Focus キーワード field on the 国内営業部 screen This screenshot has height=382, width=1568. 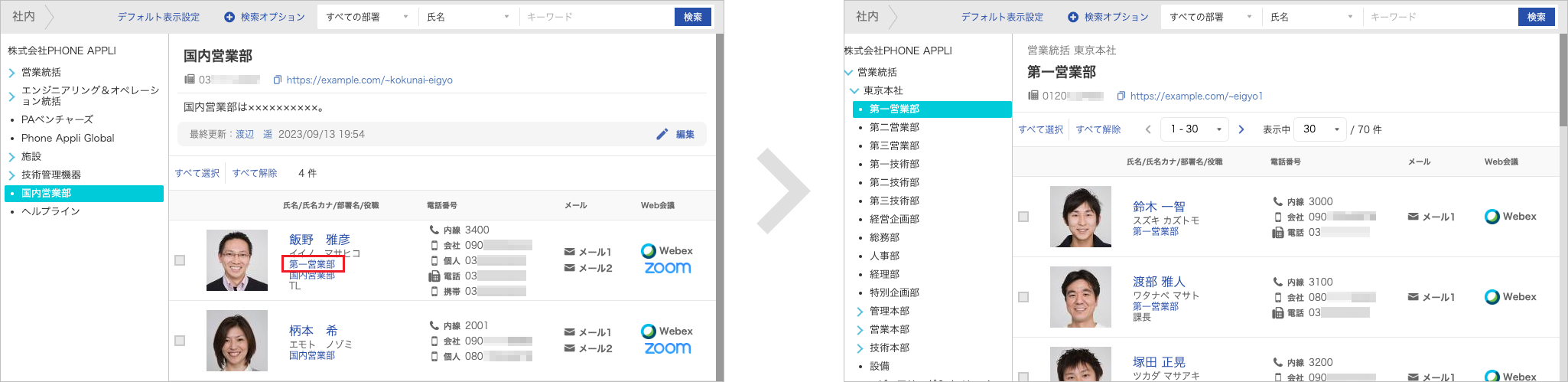click(x=595, y=17)
